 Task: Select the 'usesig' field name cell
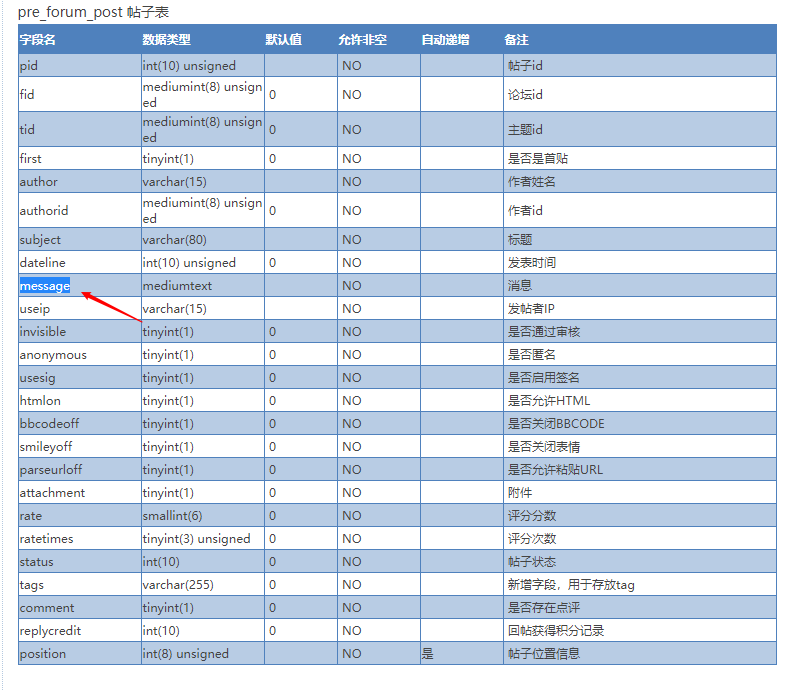[80, 377]
